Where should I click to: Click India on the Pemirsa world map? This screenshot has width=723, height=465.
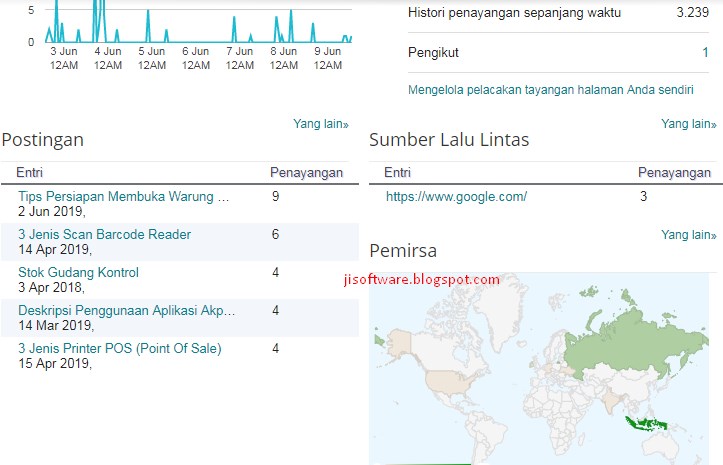pyautogui.click(x=611, y=400)
